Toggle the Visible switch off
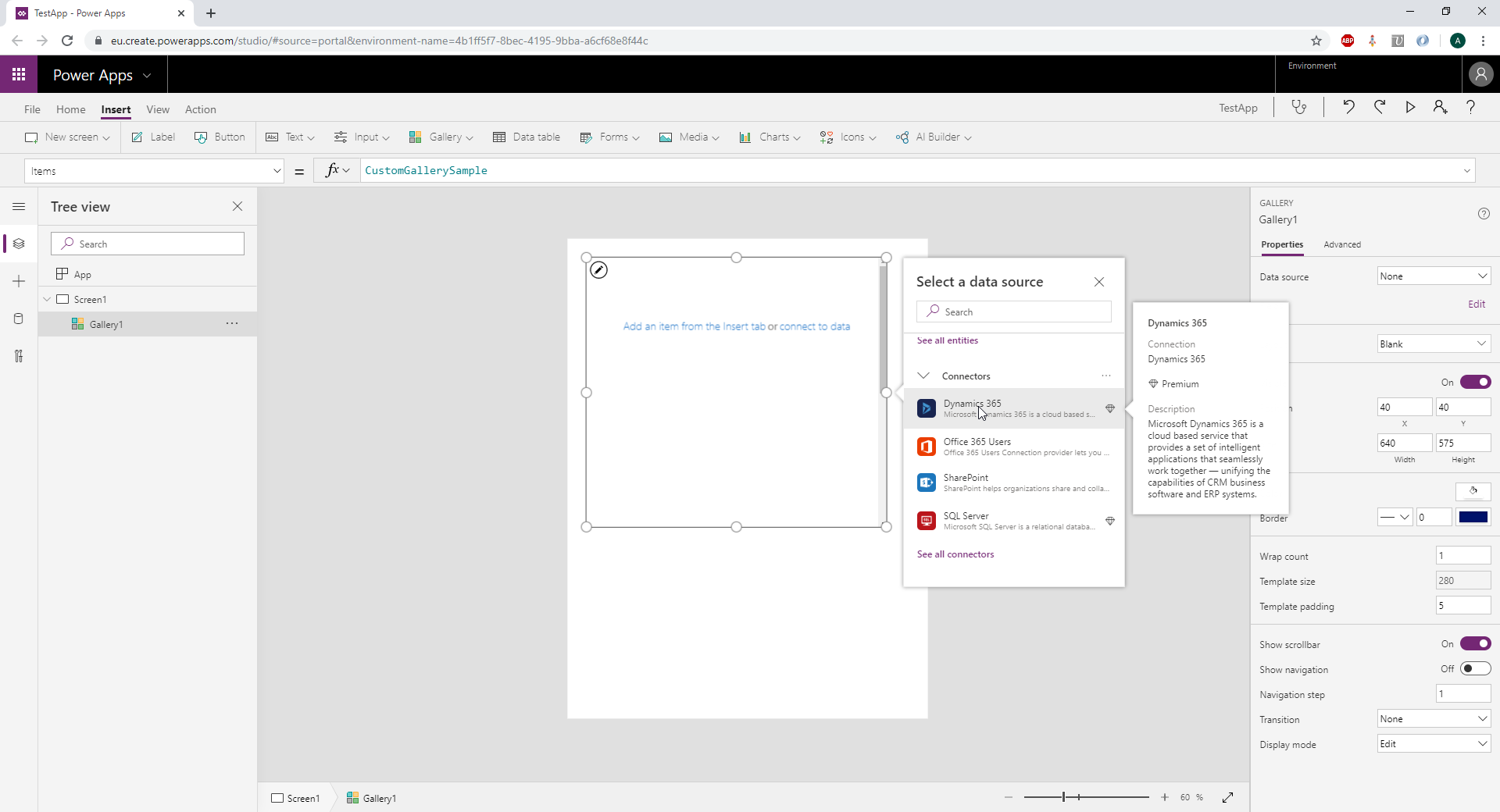 [x=1475, y=382]
